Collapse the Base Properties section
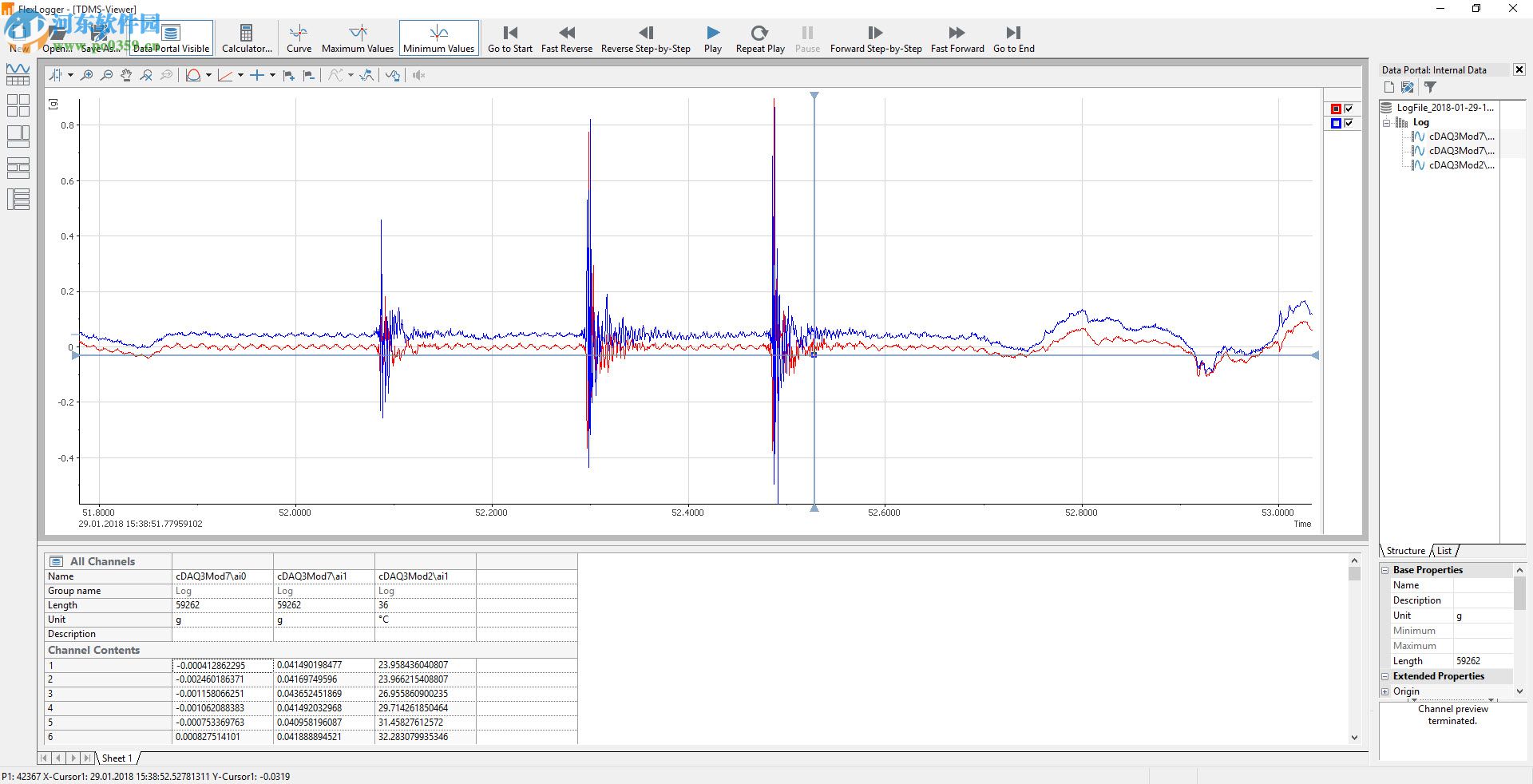The height and width of the screenshot is (784, 1533). coord(1385,570)
